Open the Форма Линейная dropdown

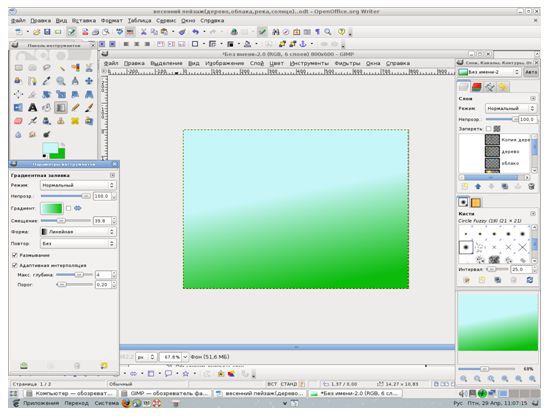tap(78, 232)
